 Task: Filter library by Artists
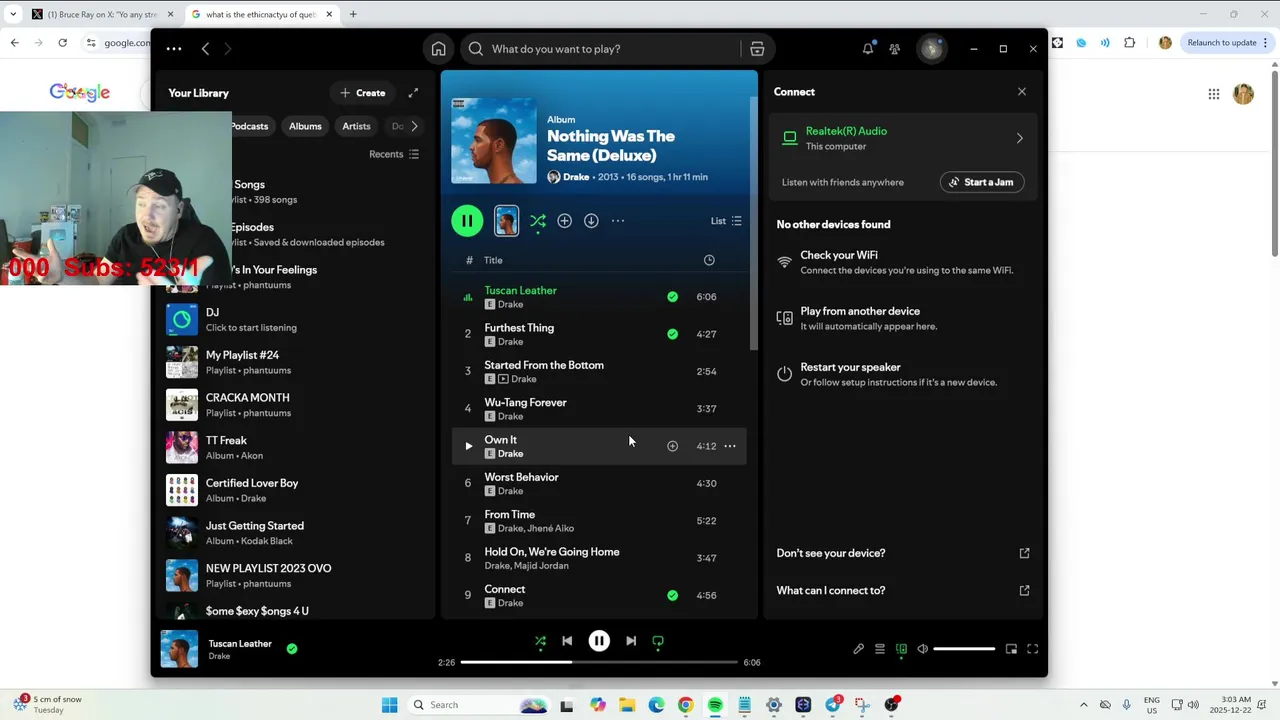pyautogui.click(x=356, y=126)
